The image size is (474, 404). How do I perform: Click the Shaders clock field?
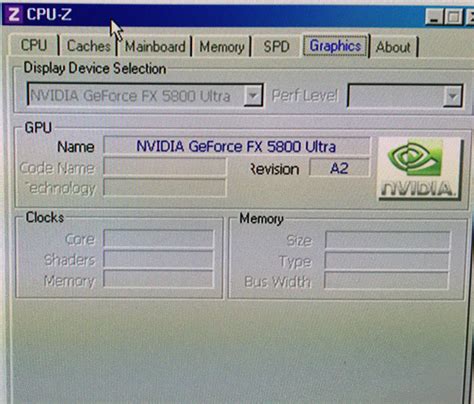[158, 259]
